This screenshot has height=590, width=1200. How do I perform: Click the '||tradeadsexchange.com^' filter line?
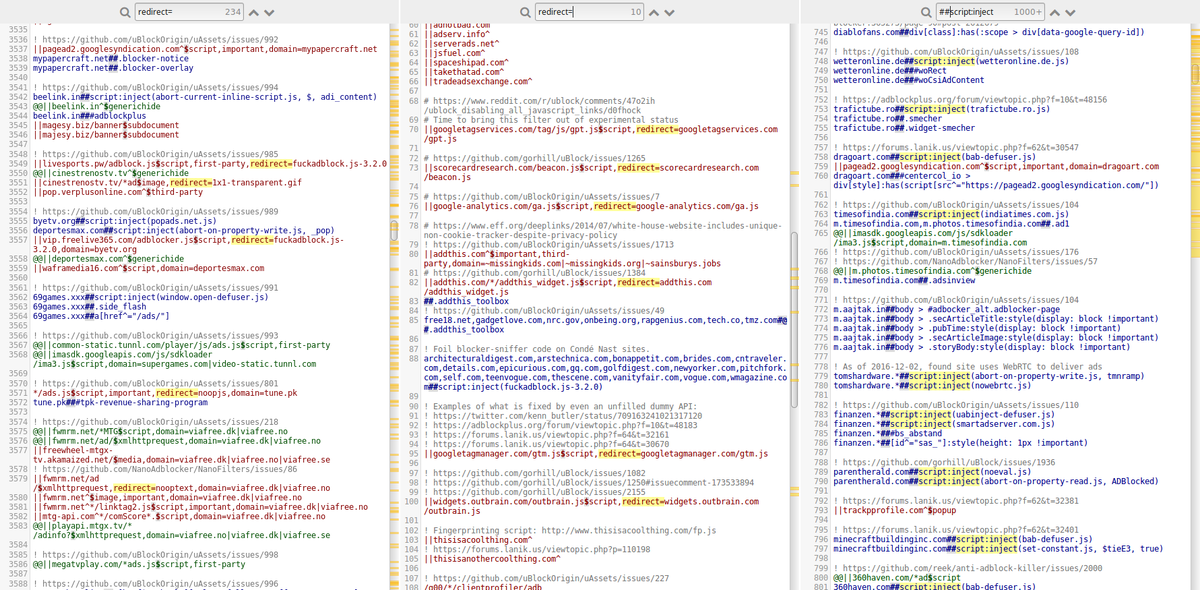point(478,83)
